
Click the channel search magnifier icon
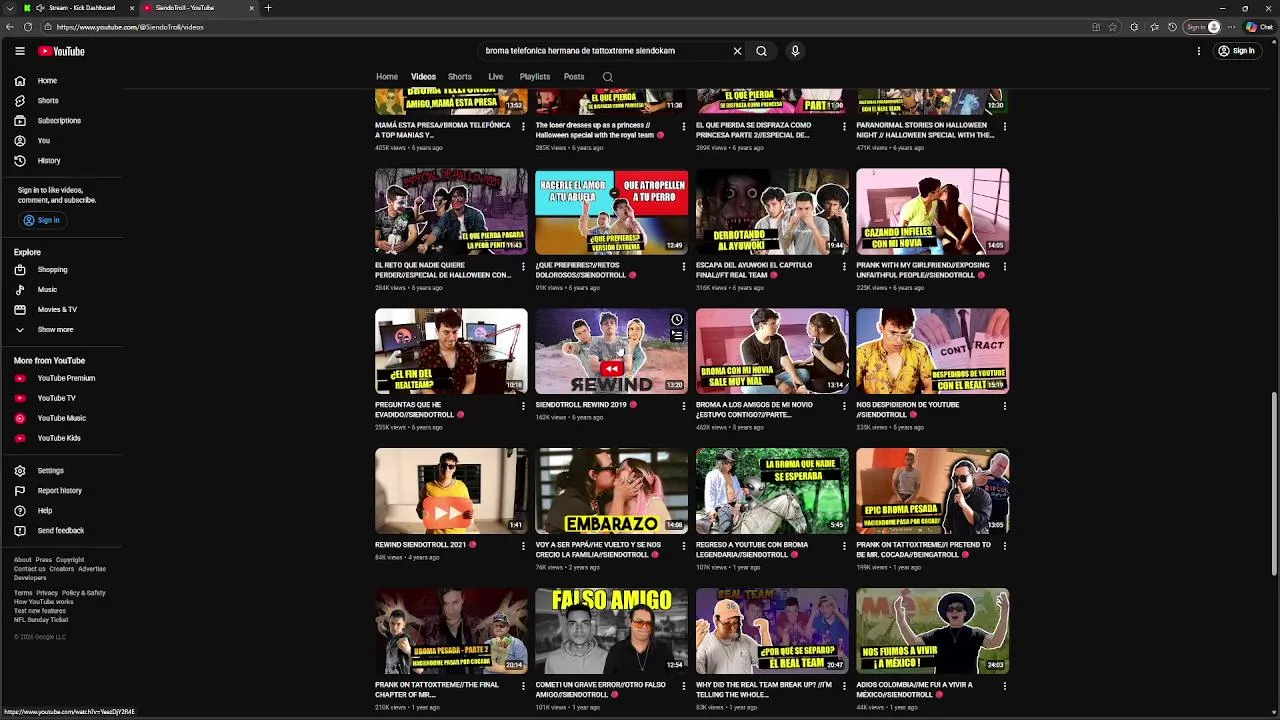point(607,77)
